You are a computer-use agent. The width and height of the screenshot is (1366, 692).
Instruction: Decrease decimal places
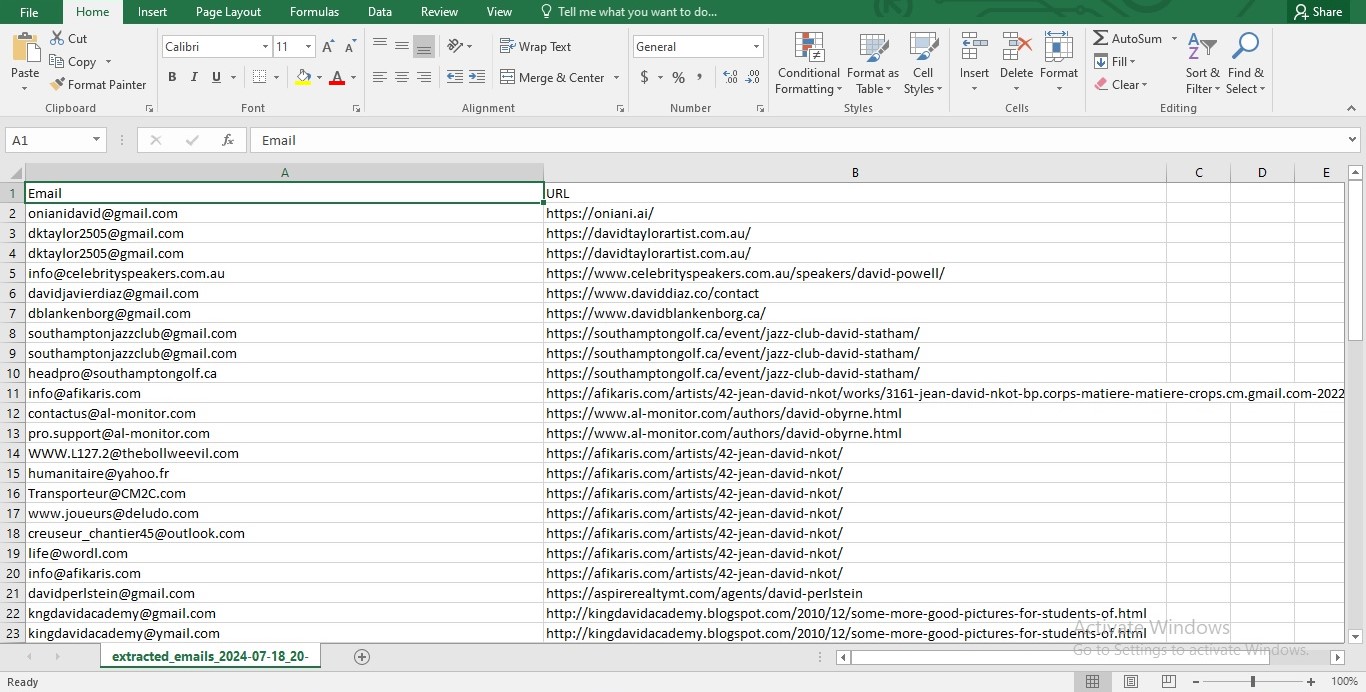click(x=752, y=77)
